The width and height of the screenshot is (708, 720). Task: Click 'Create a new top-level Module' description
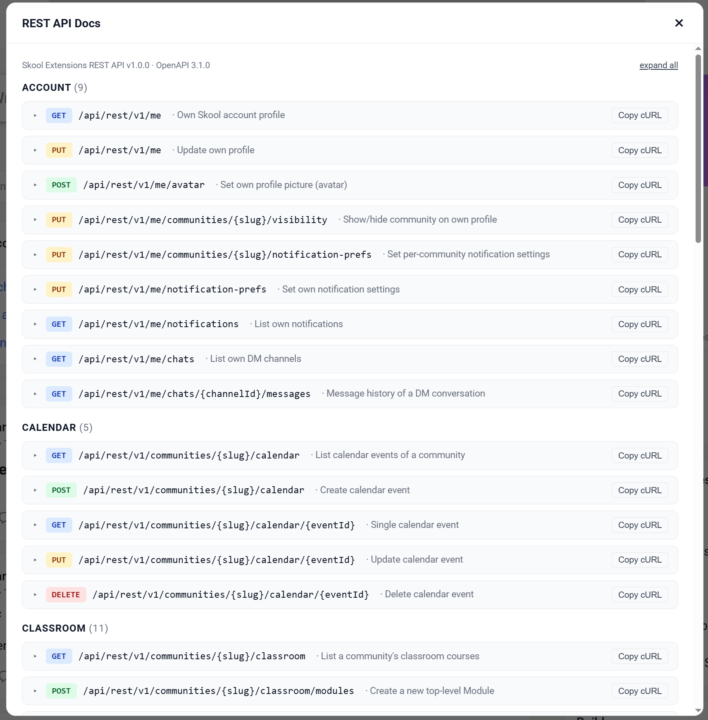(432, 691)
